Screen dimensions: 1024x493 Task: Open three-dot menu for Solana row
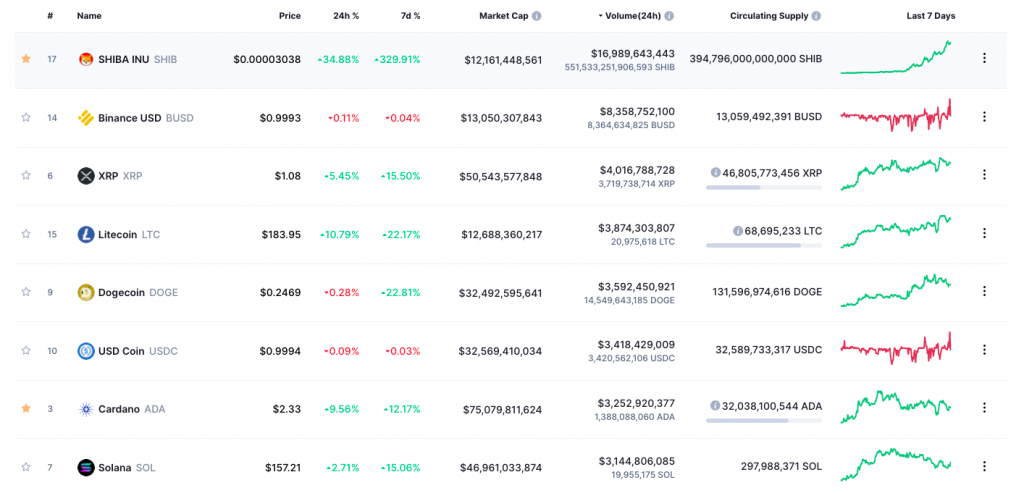point(984,466)
